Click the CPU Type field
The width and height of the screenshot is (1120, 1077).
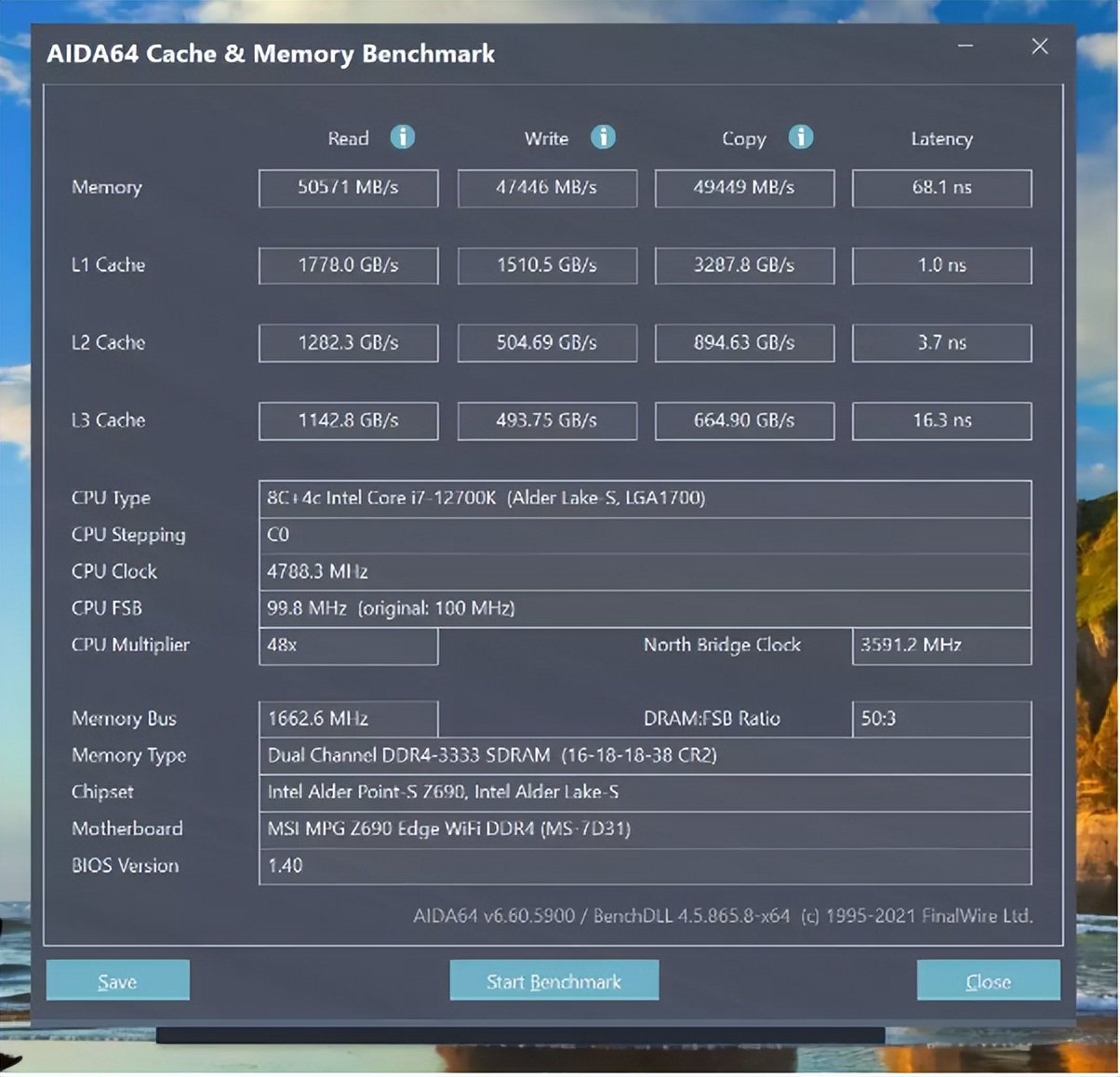pyautogui.click(x=644, y=499)
